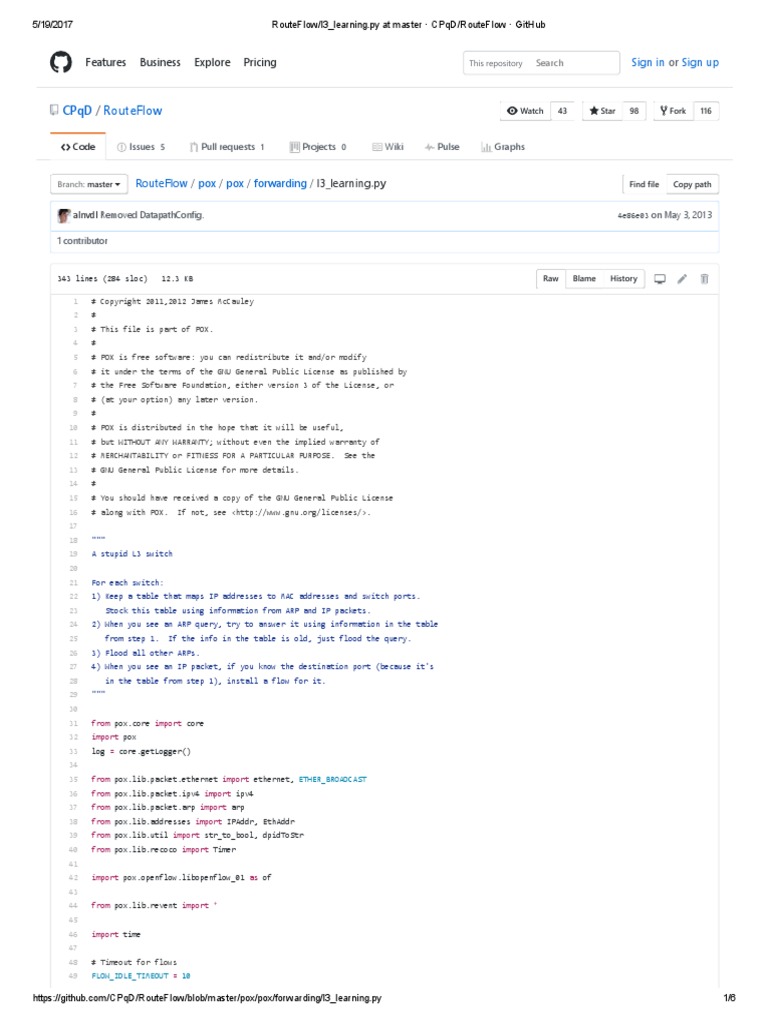768x1024 pixels.
Task: Click the trash delete file icon
Action: tap(704, 279)
